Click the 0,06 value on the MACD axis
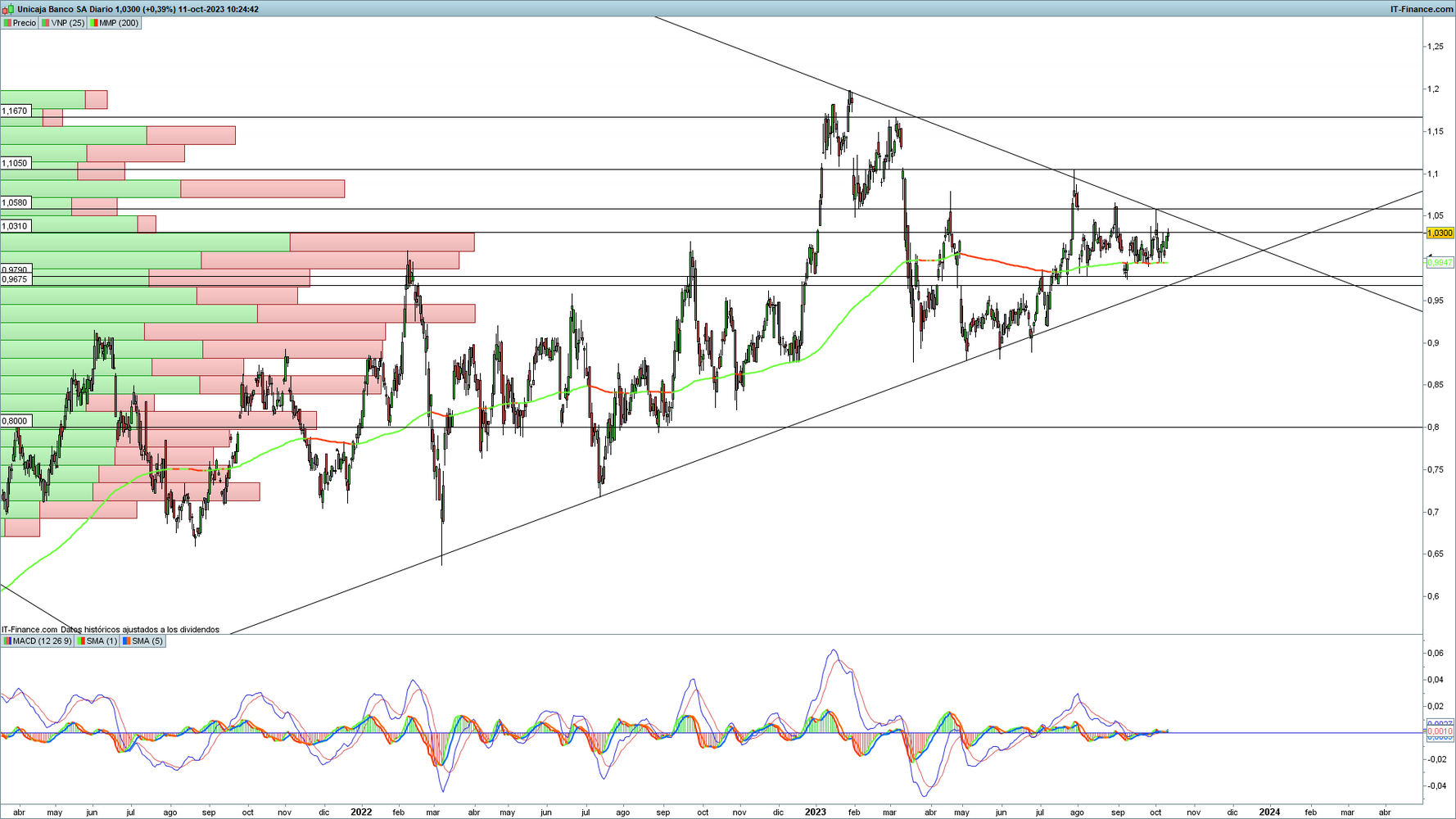The height and width of the screenshot is (819, 1456). tap(1435, 654)
